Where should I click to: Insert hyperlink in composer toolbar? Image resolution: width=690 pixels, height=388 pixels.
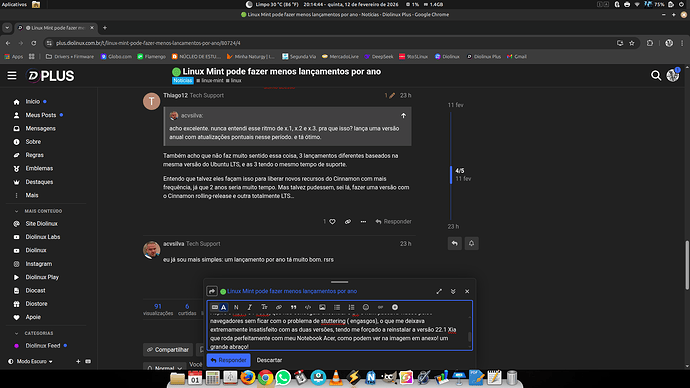point(279,307)
